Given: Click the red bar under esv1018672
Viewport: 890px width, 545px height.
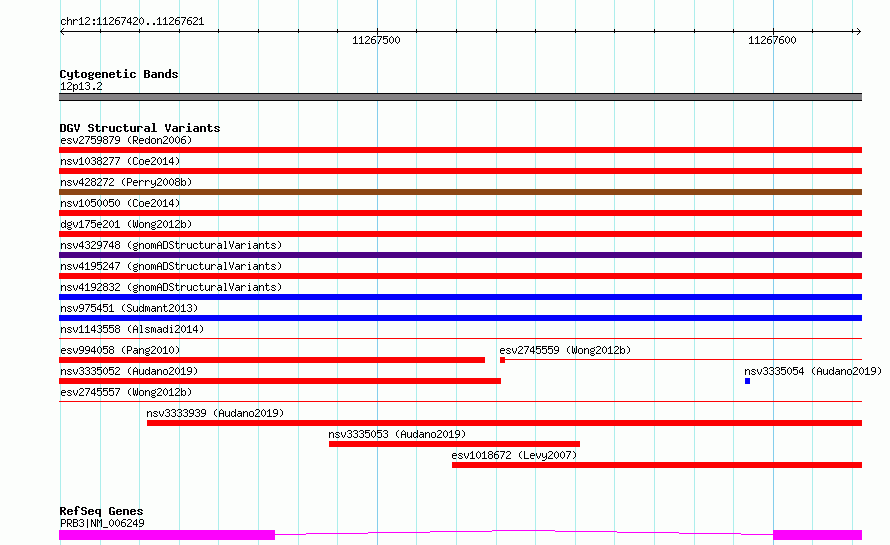Looking at the screenshot, I should (x=657, y=465).
